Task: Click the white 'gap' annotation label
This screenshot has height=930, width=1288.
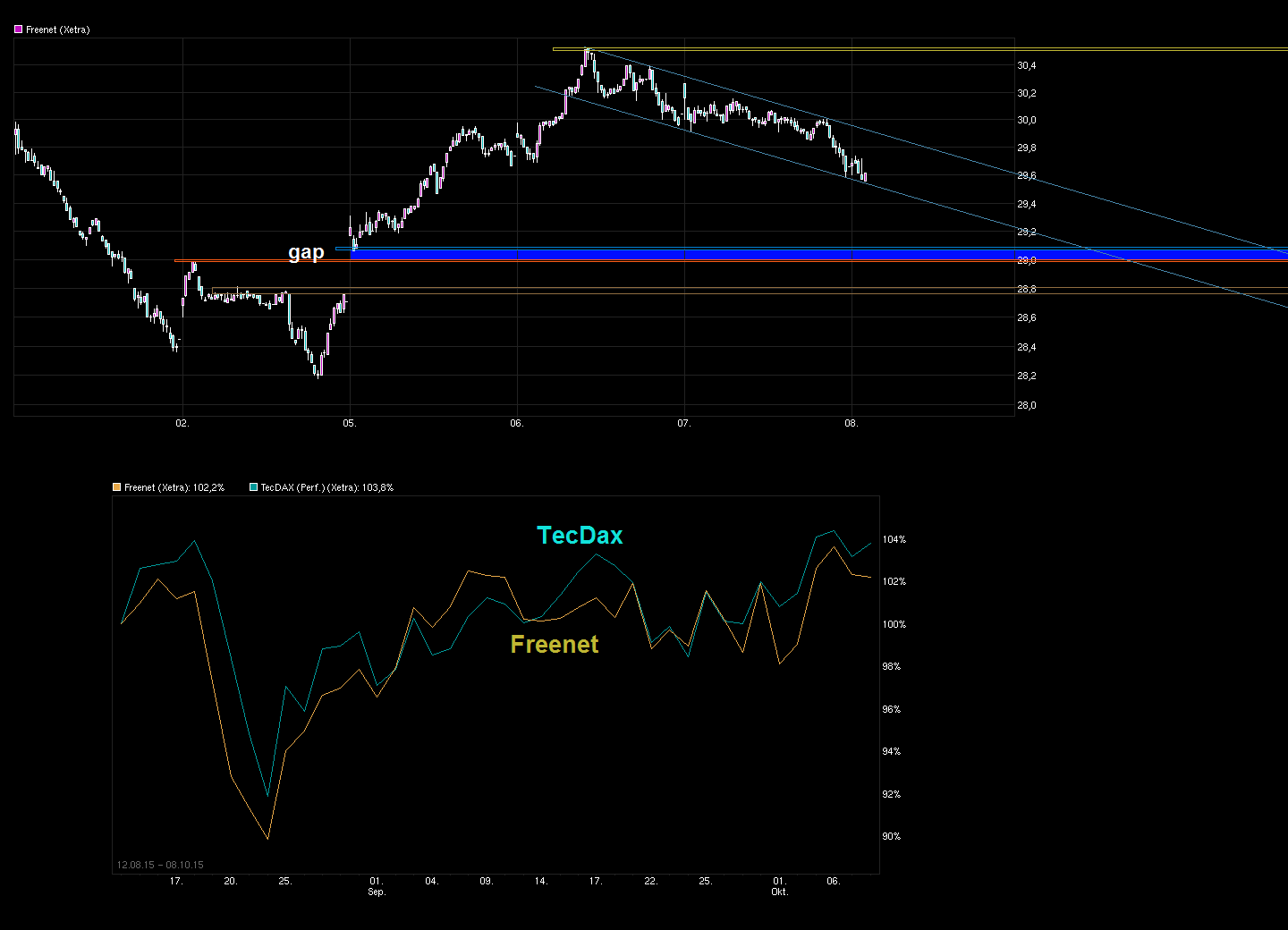Action: click(x=306, y=252)
